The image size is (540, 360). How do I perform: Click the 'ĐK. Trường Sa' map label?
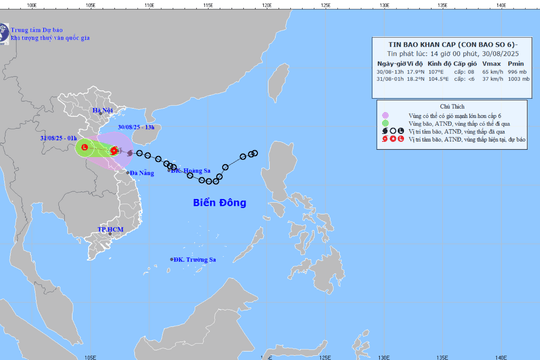pos(195,259)
